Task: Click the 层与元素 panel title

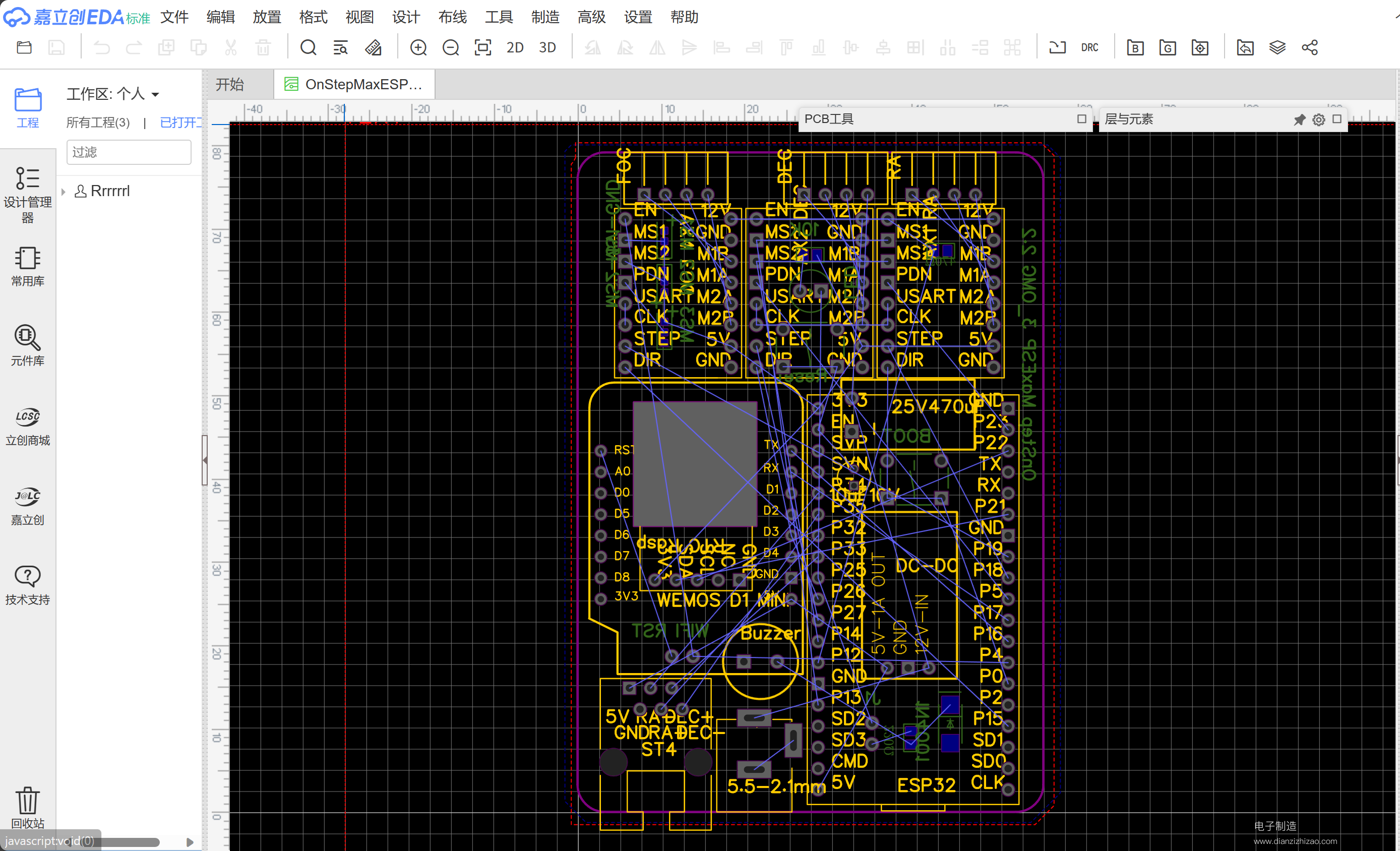Action: 1128,119
